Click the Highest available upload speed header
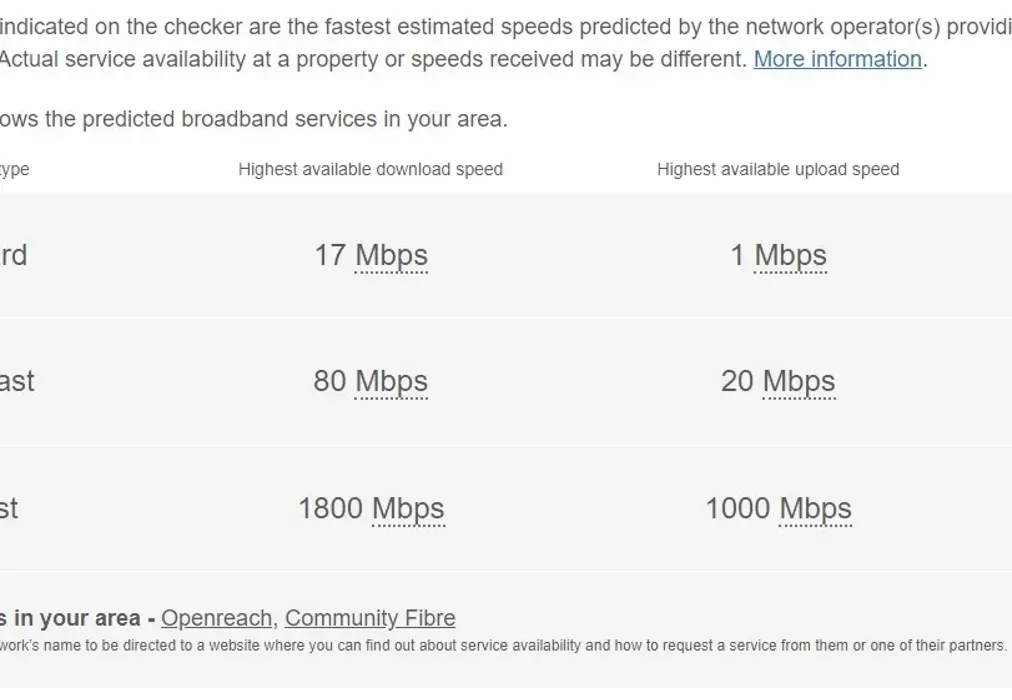Image resolution: width=1012 pixels, height=700 pixels. point(778,170)
